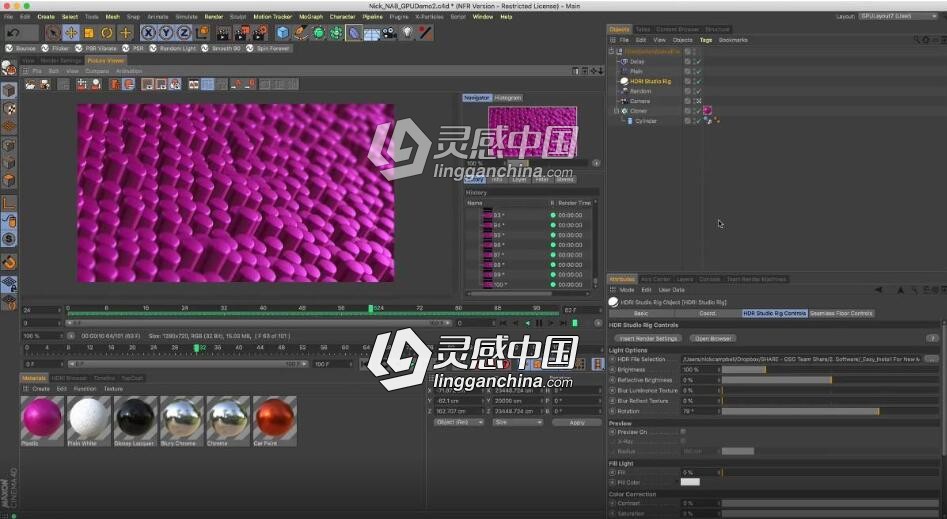Enable the Camera object toggle
The height and width of the screenshot is (519, 947).
click(x=698, y=101)
